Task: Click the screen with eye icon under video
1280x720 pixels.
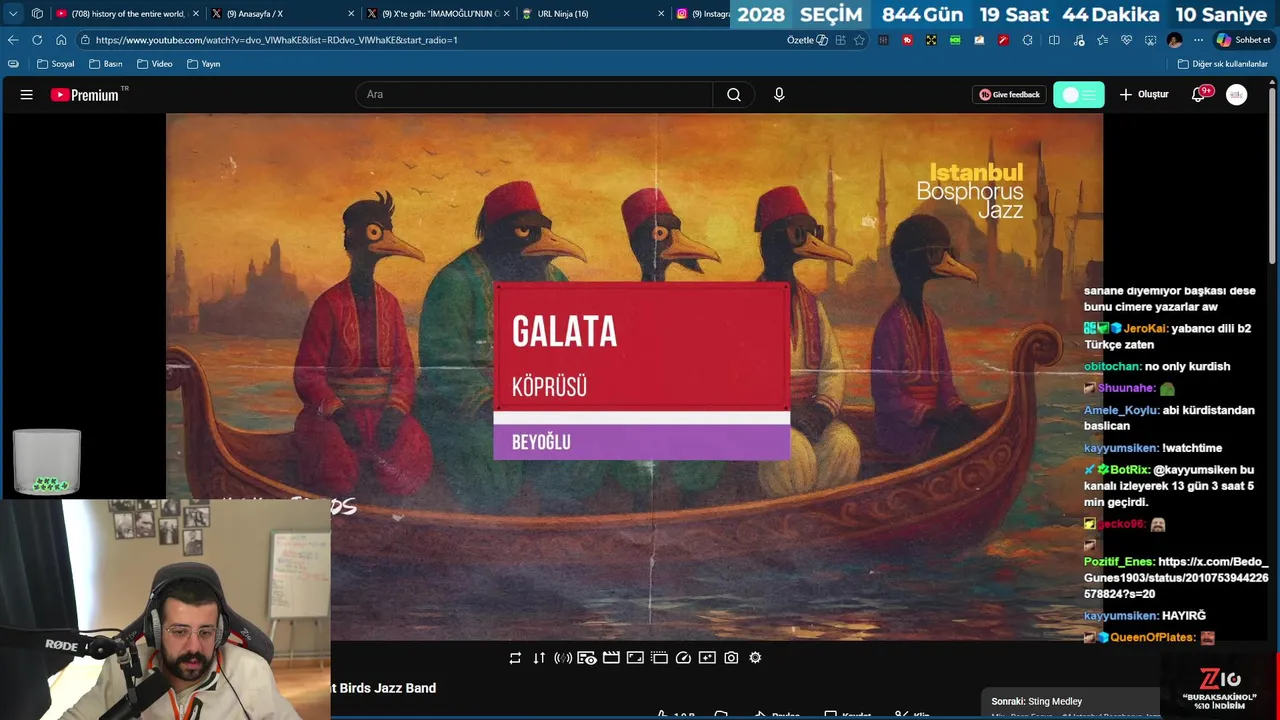Action: pos(587,658)
